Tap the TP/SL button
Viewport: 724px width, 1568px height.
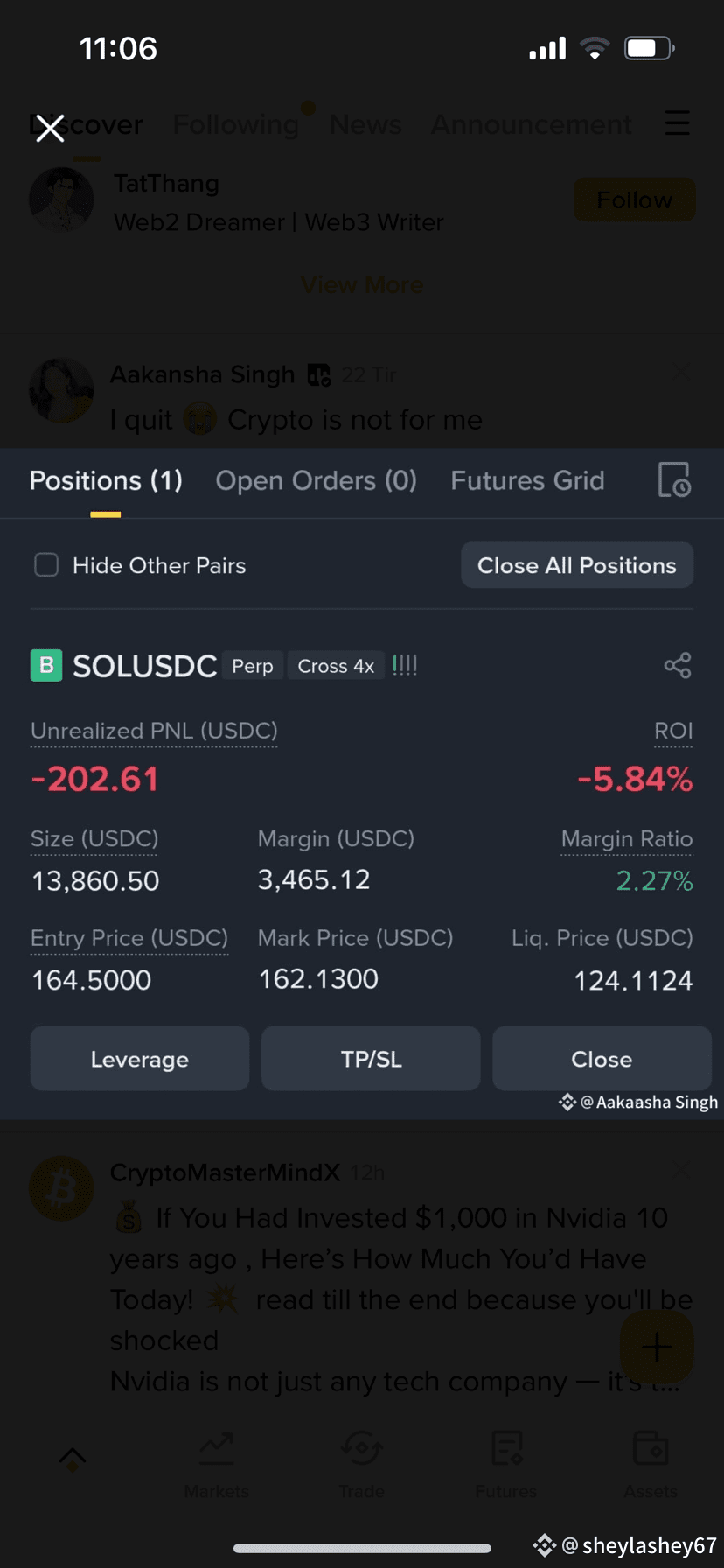tap(371, 1059)
